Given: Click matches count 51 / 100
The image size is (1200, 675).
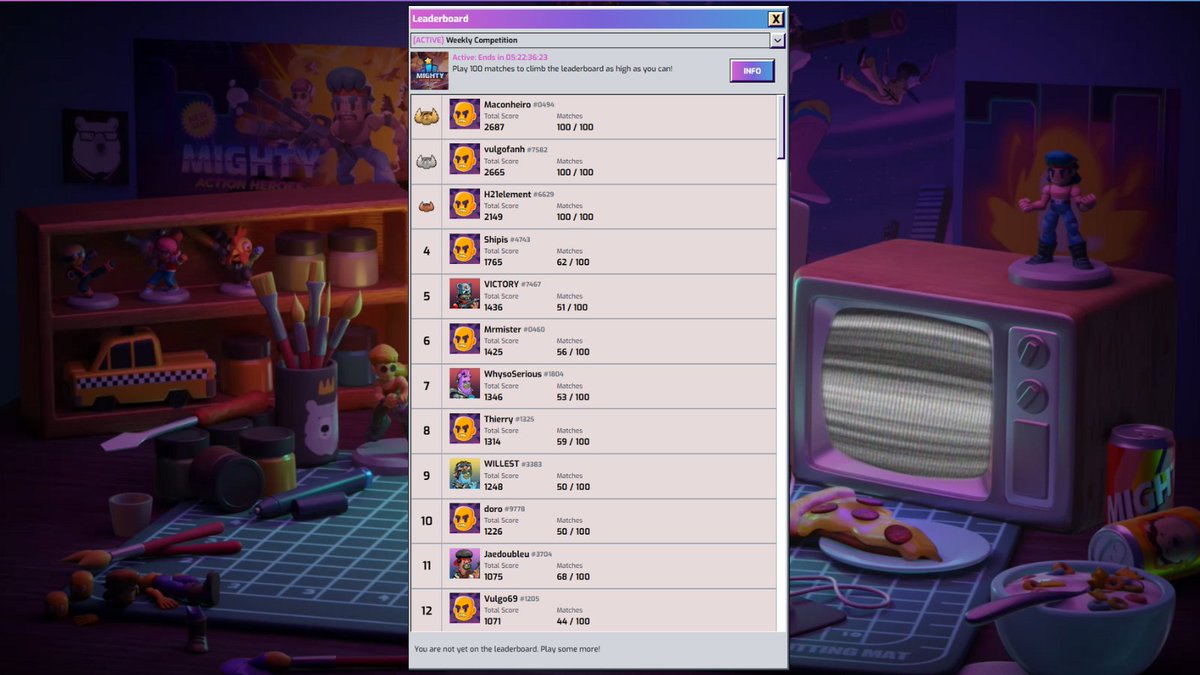Looking at the screenshot, I should [x=573, y=307].
